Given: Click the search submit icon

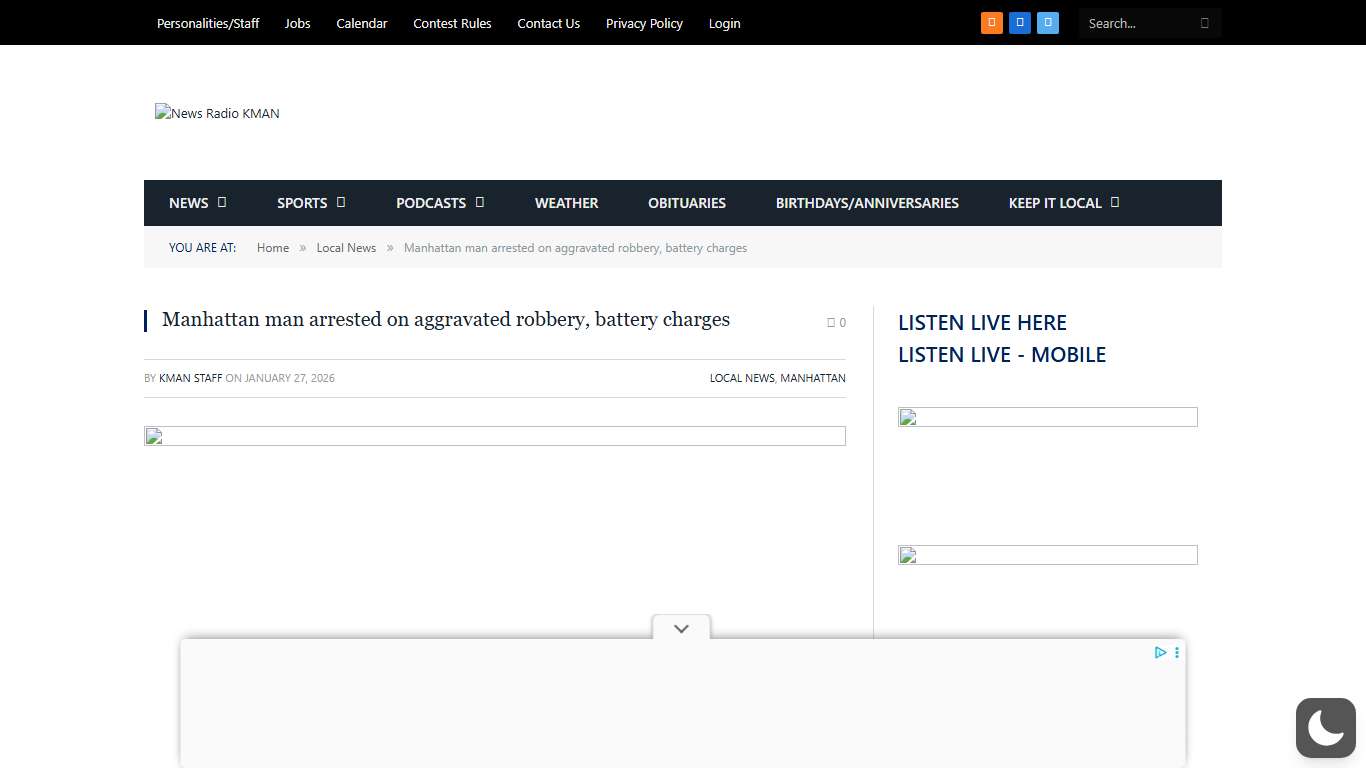Looking at the screenshot, I should (1204, 23).
